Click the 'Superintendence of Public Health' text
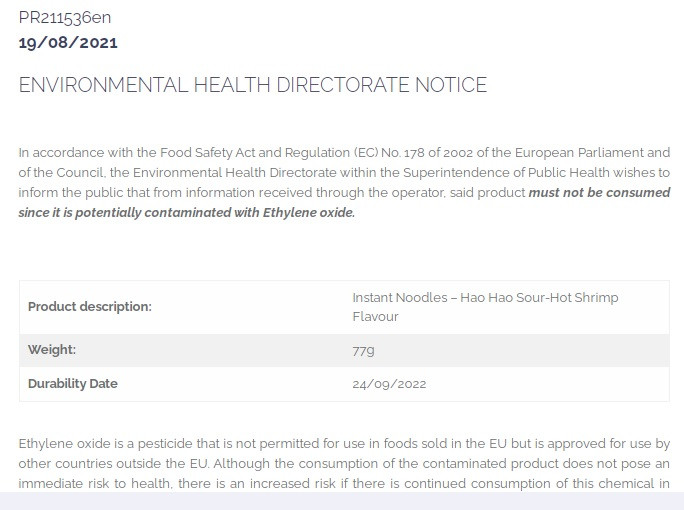684x510 pixels. (487, 173)
